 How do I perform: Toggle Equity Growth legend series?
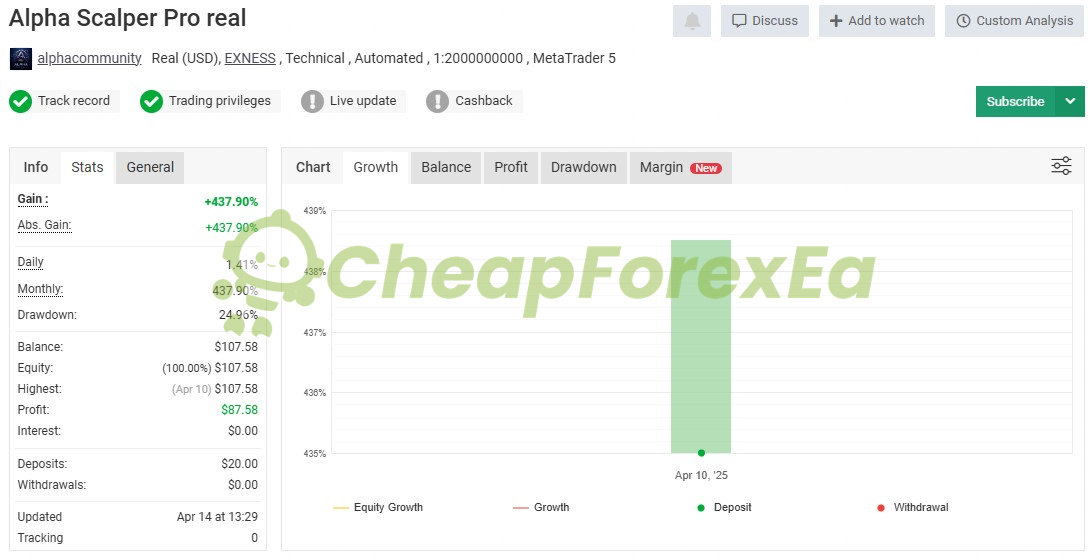378,507
